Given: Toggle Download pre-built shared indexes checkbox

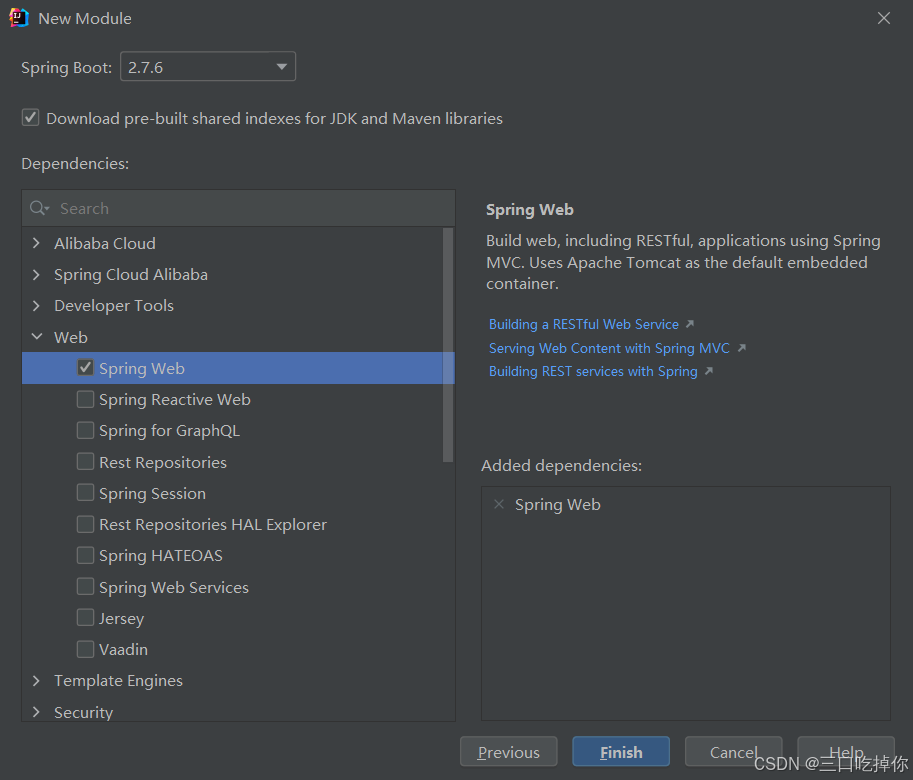Looking at the screenshot, I should [x=30, y=118].
